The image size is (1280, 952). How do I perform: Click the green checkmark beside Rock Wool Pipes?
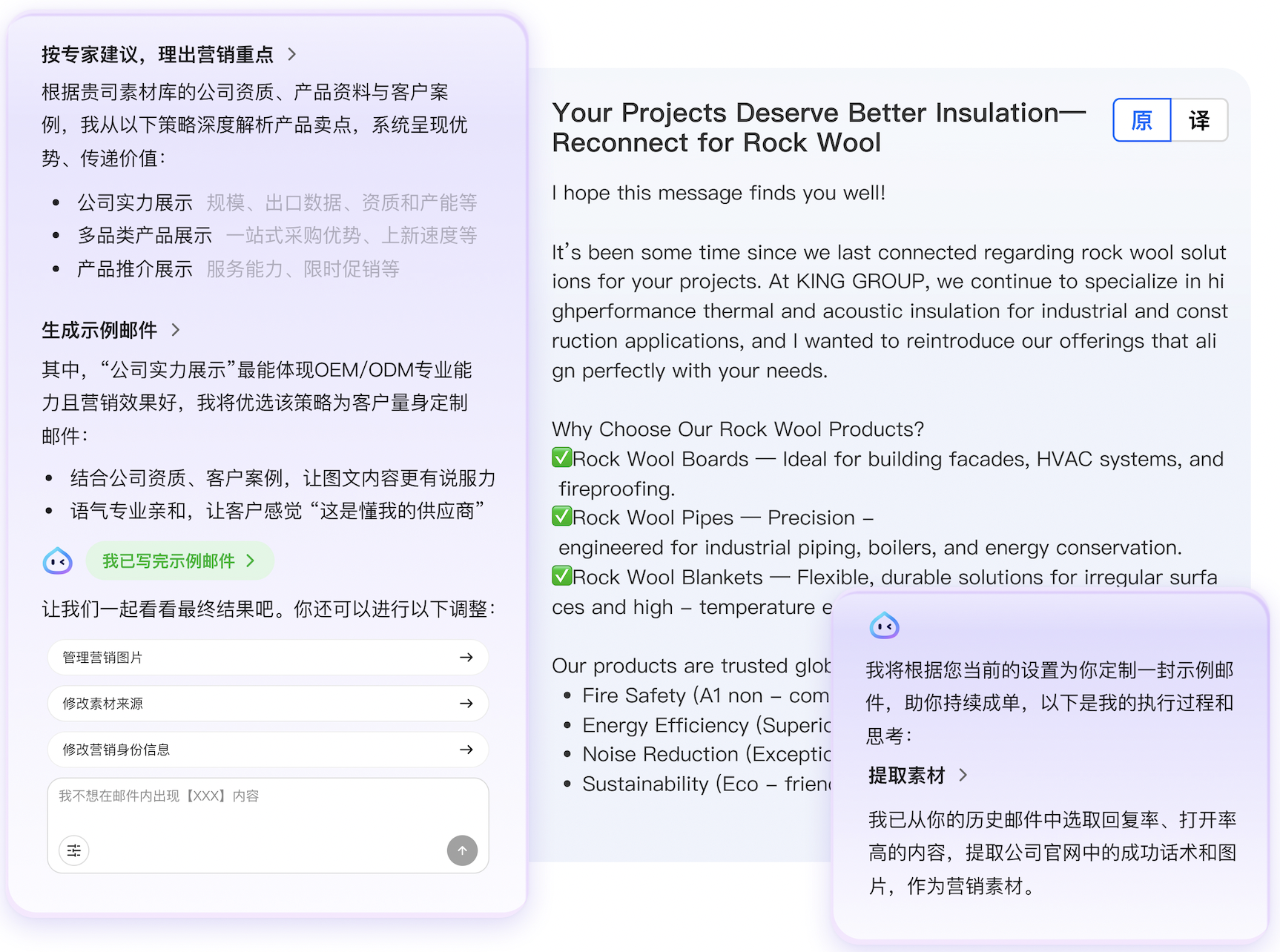562,517
